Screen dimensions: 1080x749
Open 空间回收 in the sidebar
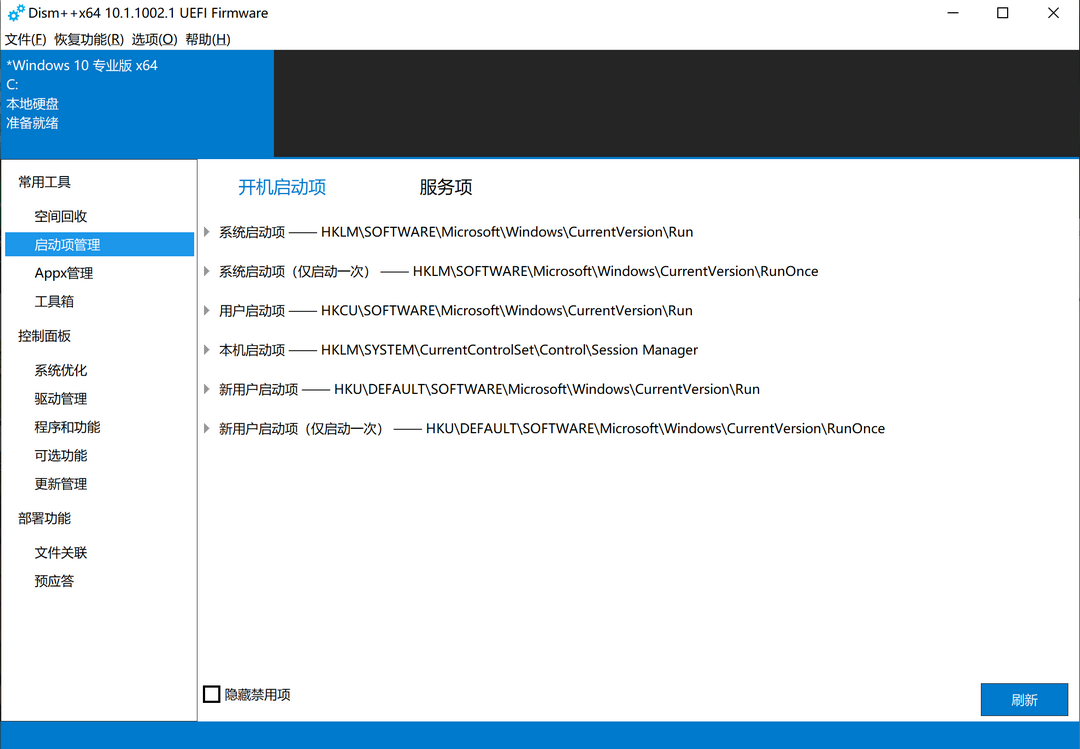click(x=61, y=215)
